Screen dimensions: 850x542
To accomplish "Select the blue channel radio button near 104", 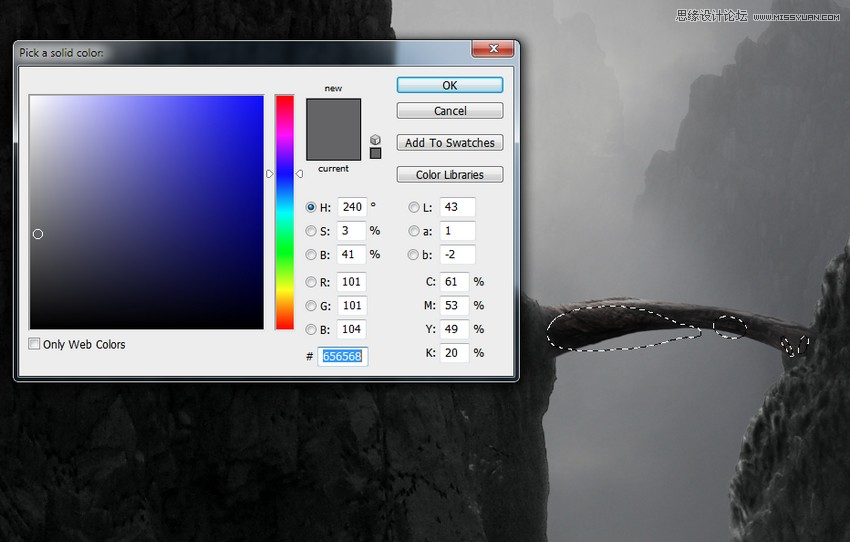I will (311, 330).
